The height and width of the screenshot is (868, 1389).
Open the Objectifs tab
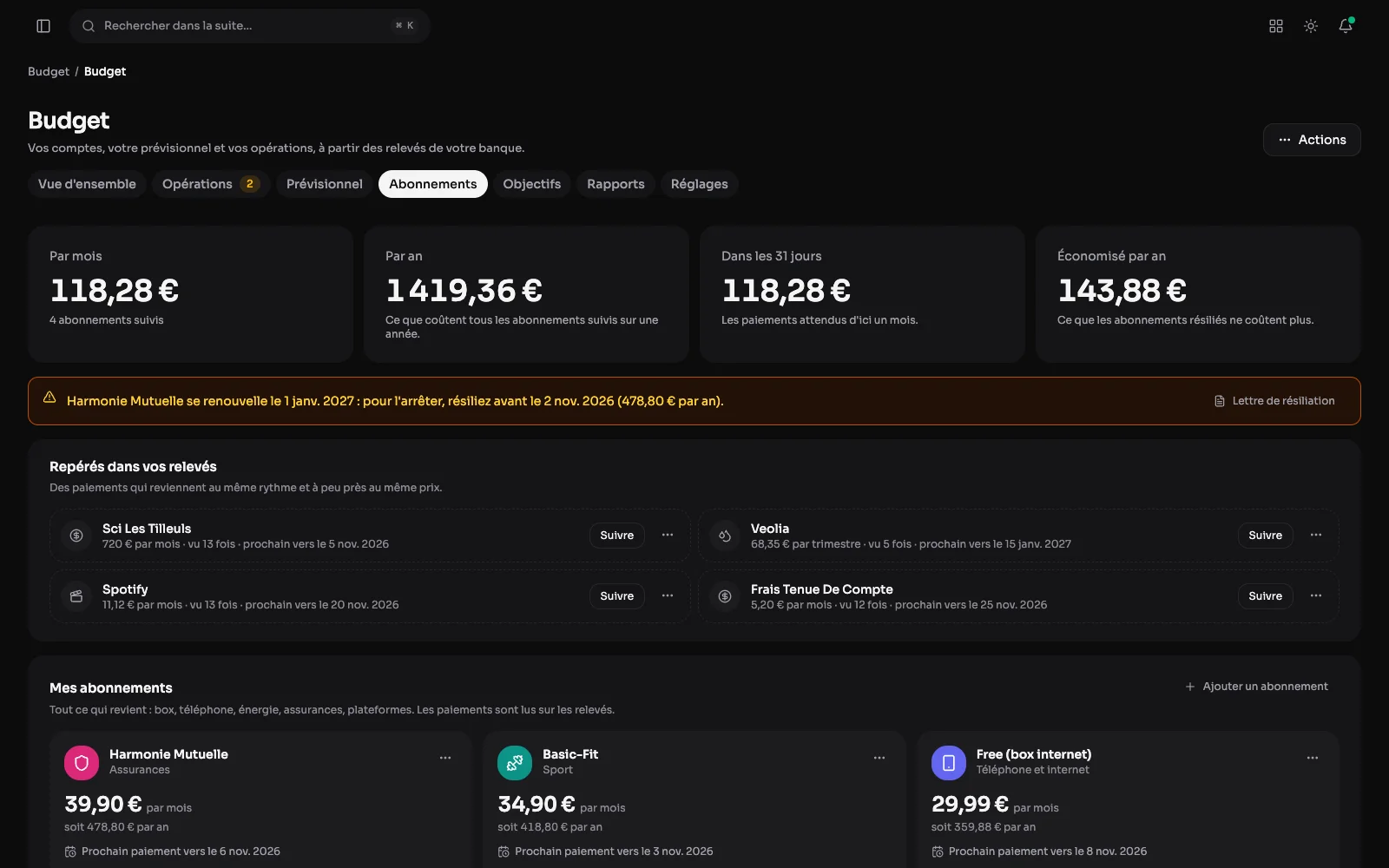point(532,184)
